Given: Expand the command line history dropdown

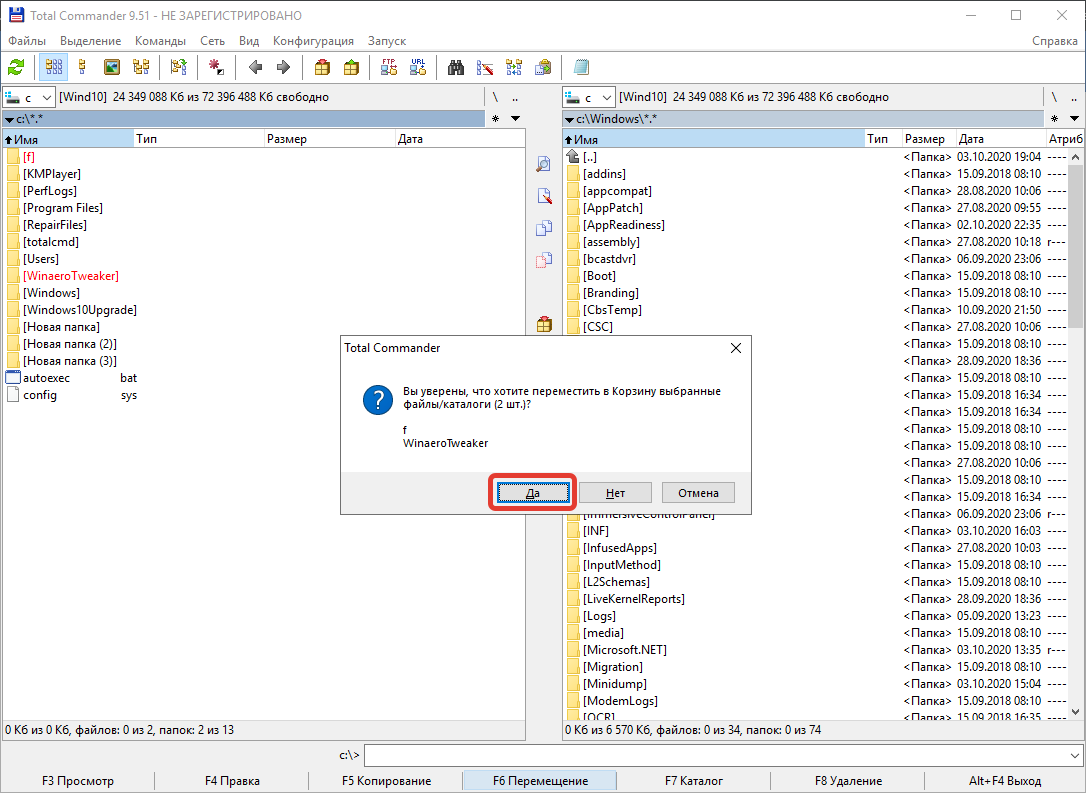Looking at the screenshot, I should click(1075, 756).
